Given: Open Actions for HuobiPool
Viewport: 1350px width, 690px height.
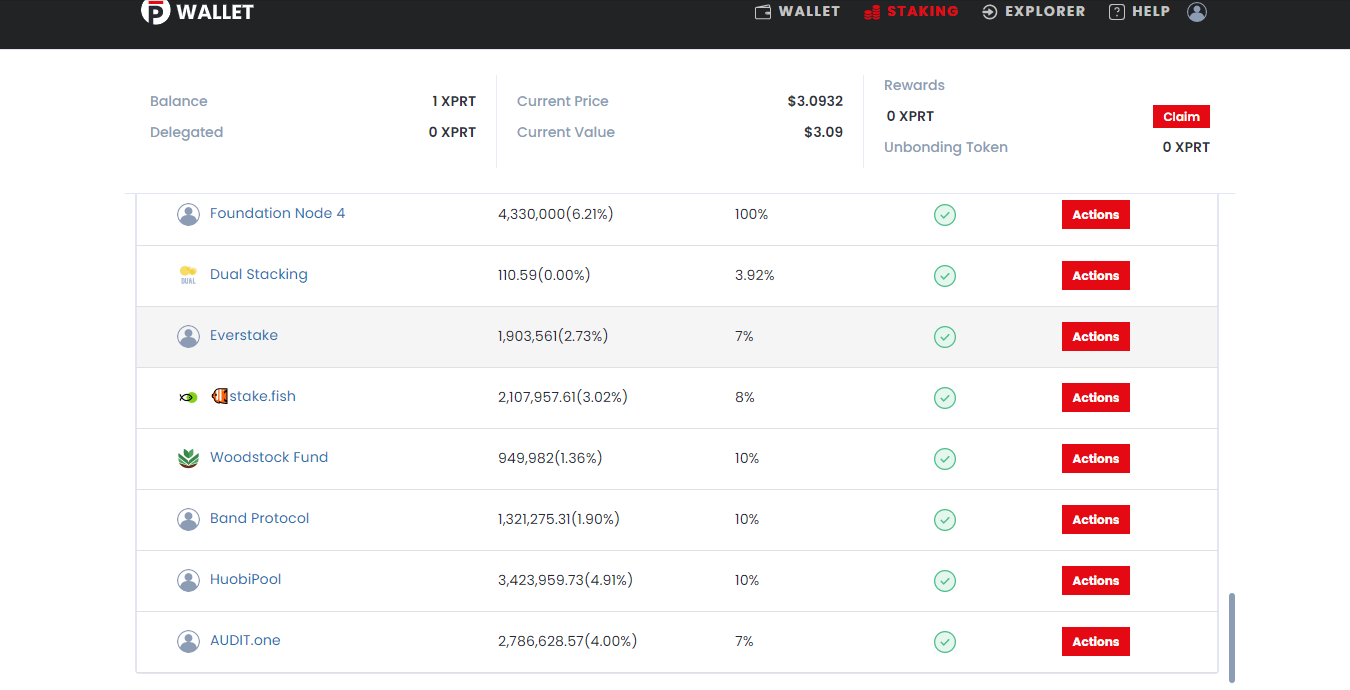Looking at the screenshot, I should click(x=1096, y=581).
